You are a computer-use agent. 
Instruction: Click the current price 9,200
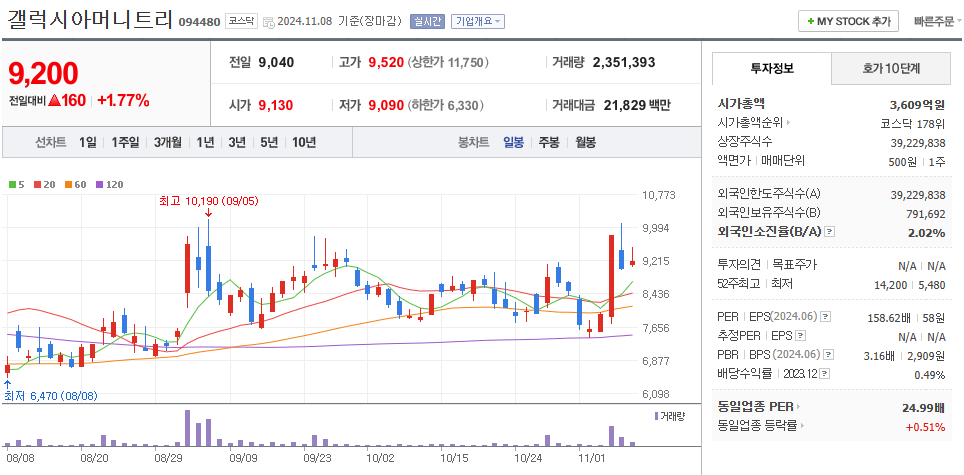43,74
